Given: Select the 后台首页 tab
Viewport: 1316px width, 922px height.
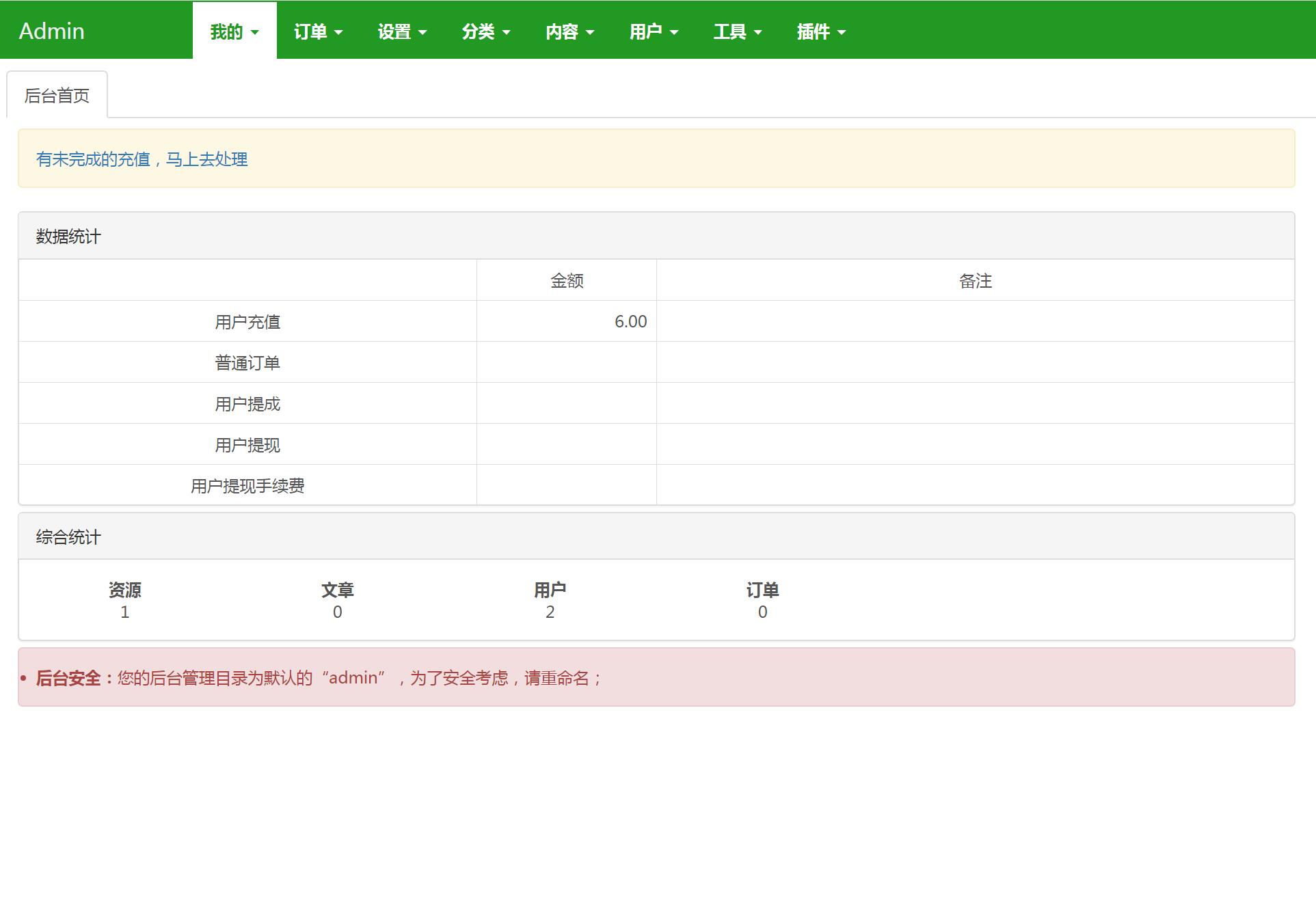Looking at the screenshot, I should click(57, 95).
